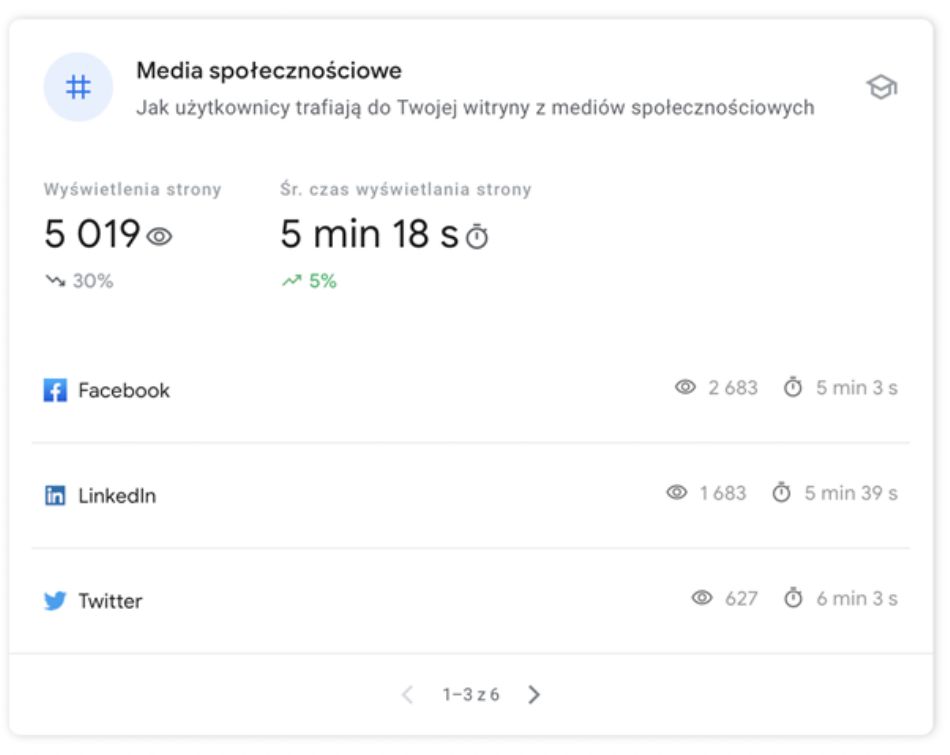Click the stopwatch icon beside 5 min 18 s

(478, 237)
